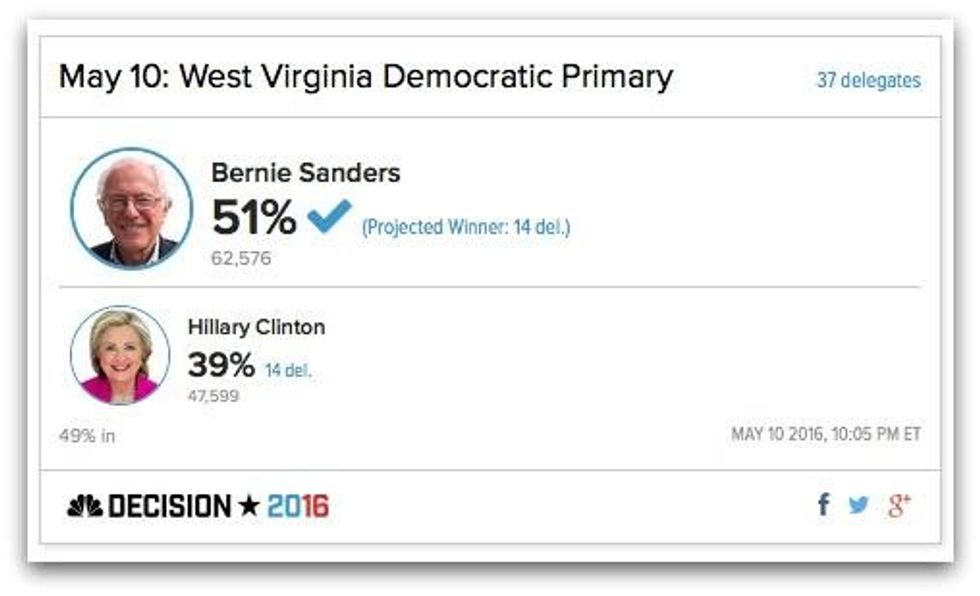980x596 pixels.
Task: Share the results via Twitter icon
Action: coord(858,505)
